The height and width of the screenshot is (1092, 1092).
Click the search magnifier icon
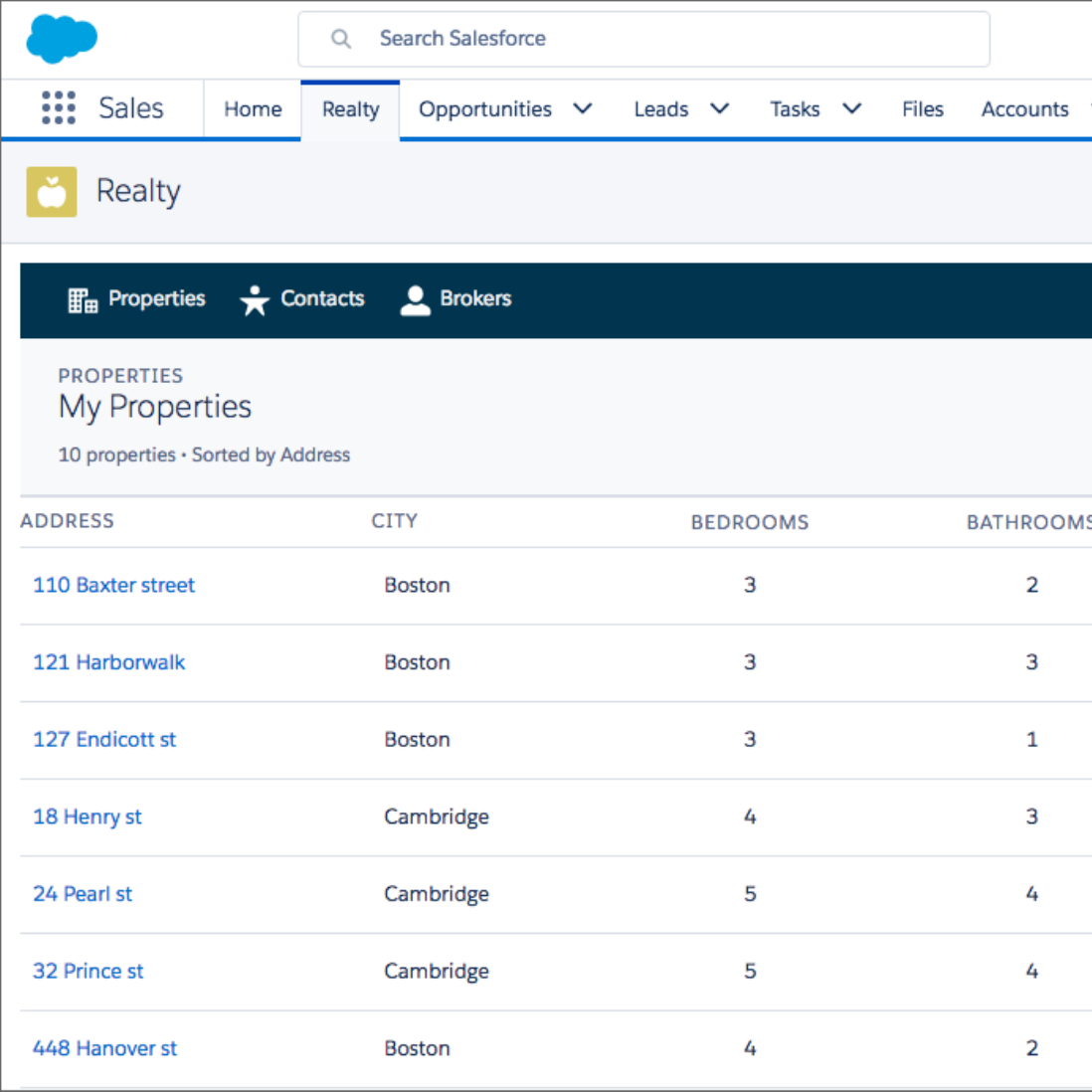[x=341, y=39]
